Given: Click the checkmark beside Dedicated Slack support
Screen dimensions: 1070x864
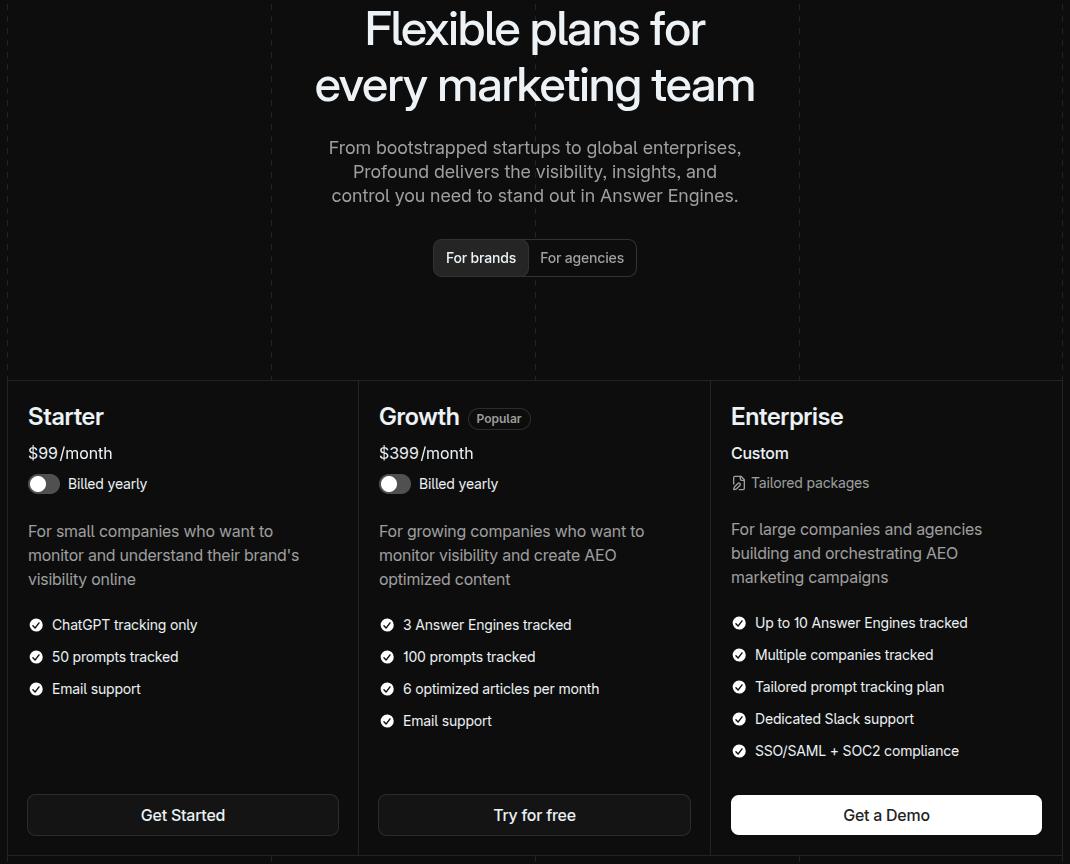Looking at the screenshot, I should 739,719.
